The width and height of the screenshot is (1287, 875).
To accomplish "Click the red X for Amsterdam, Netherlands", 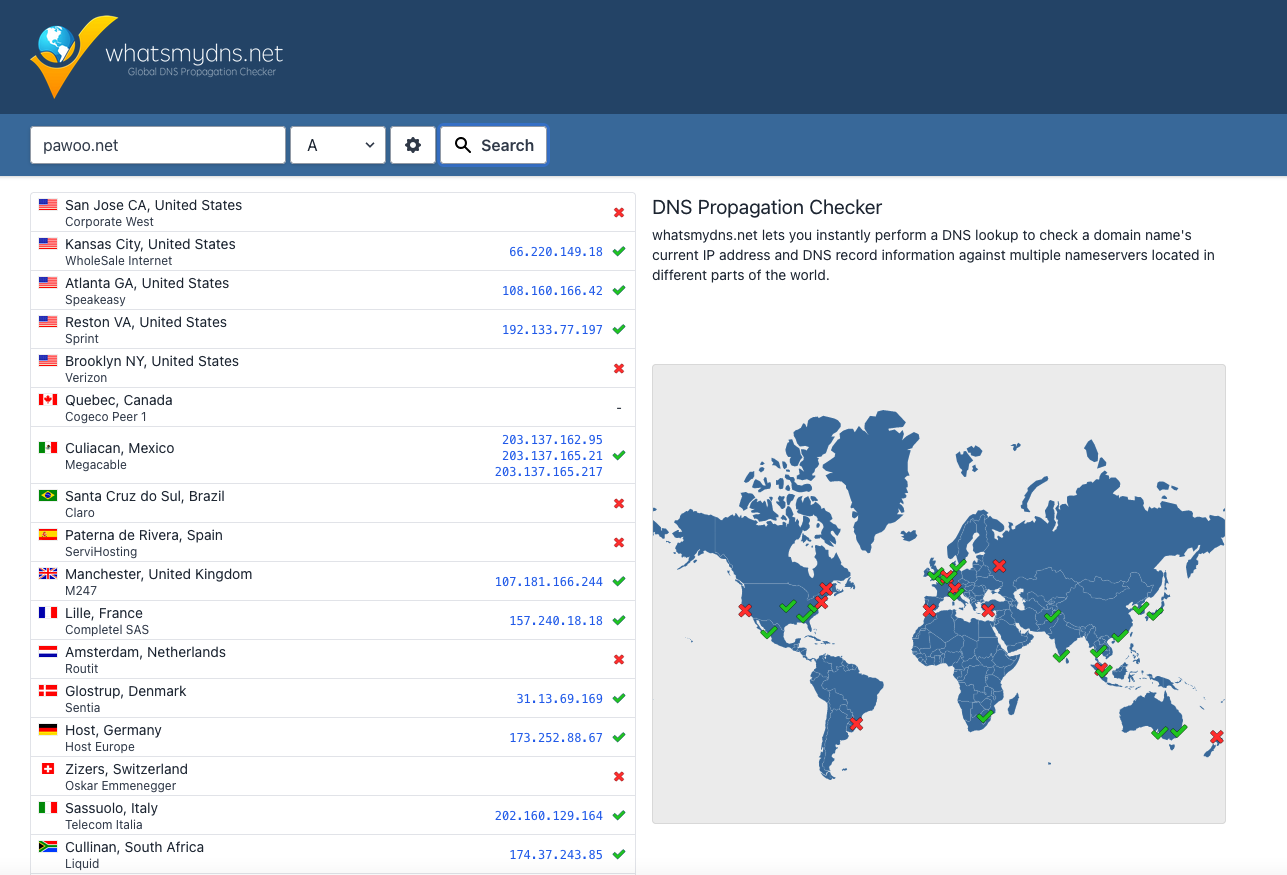I will tap(619, 660).
